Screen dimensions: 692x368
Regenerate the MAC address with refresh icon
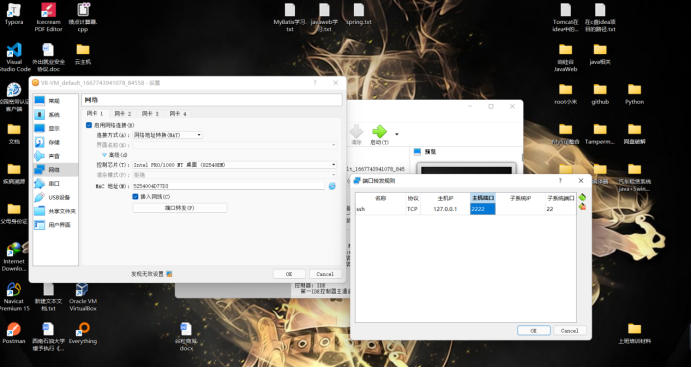332,186
